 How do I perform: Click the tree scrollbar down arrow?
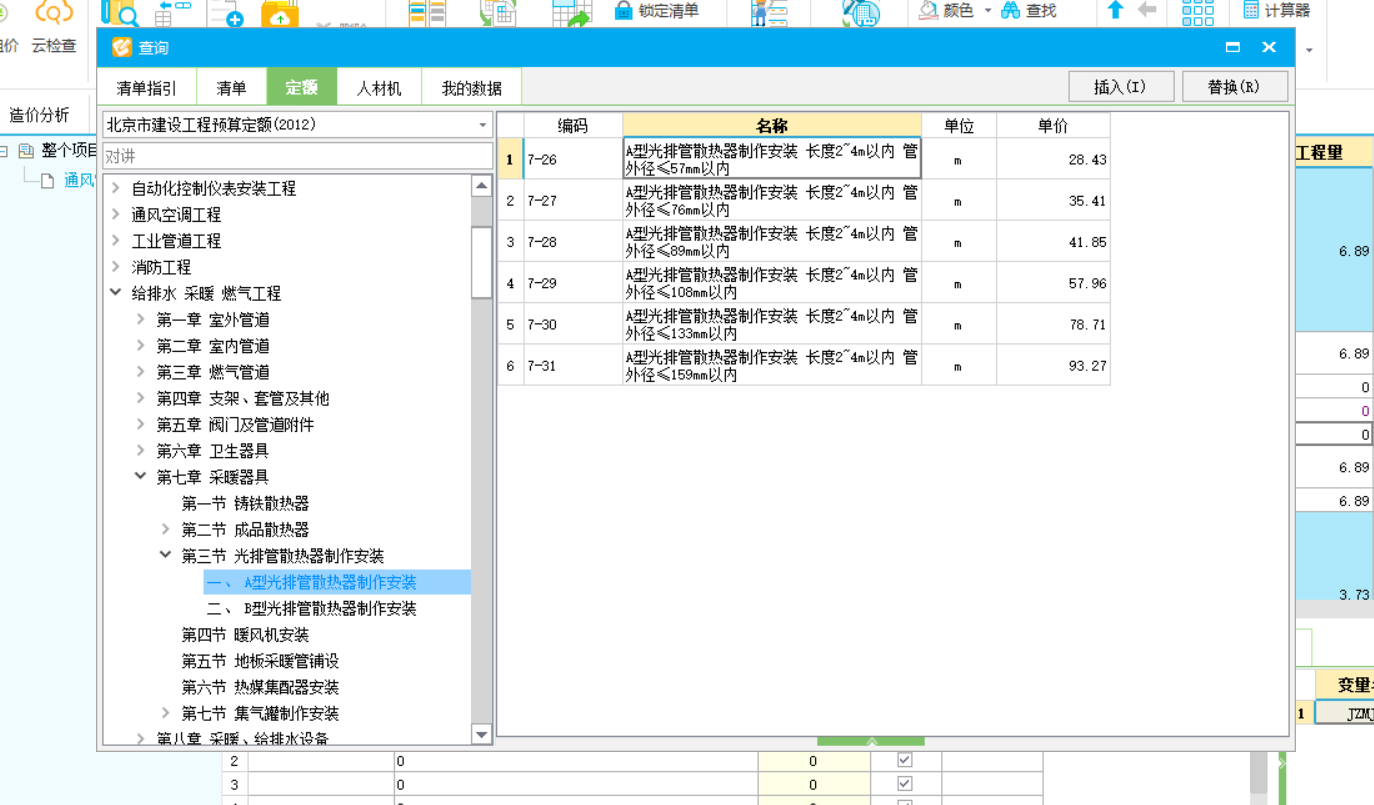pos(482,735)
